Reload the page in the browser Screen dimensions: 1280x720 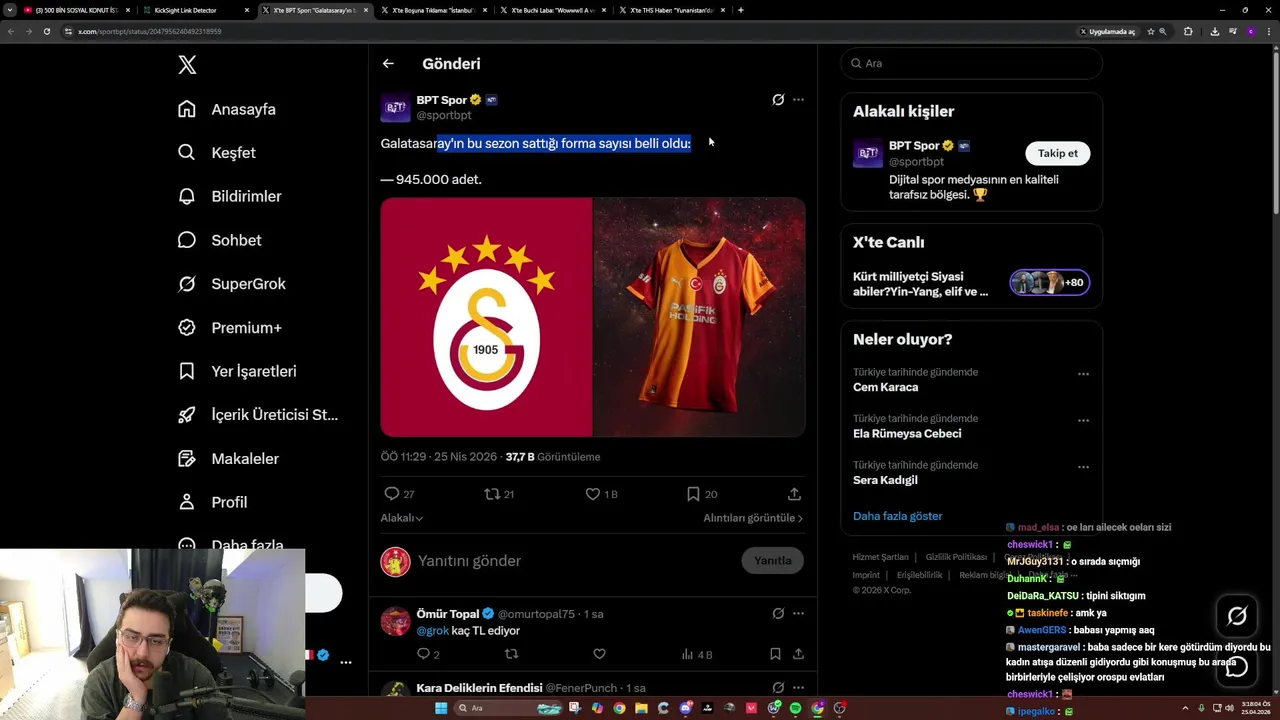(x=46, y=31)
